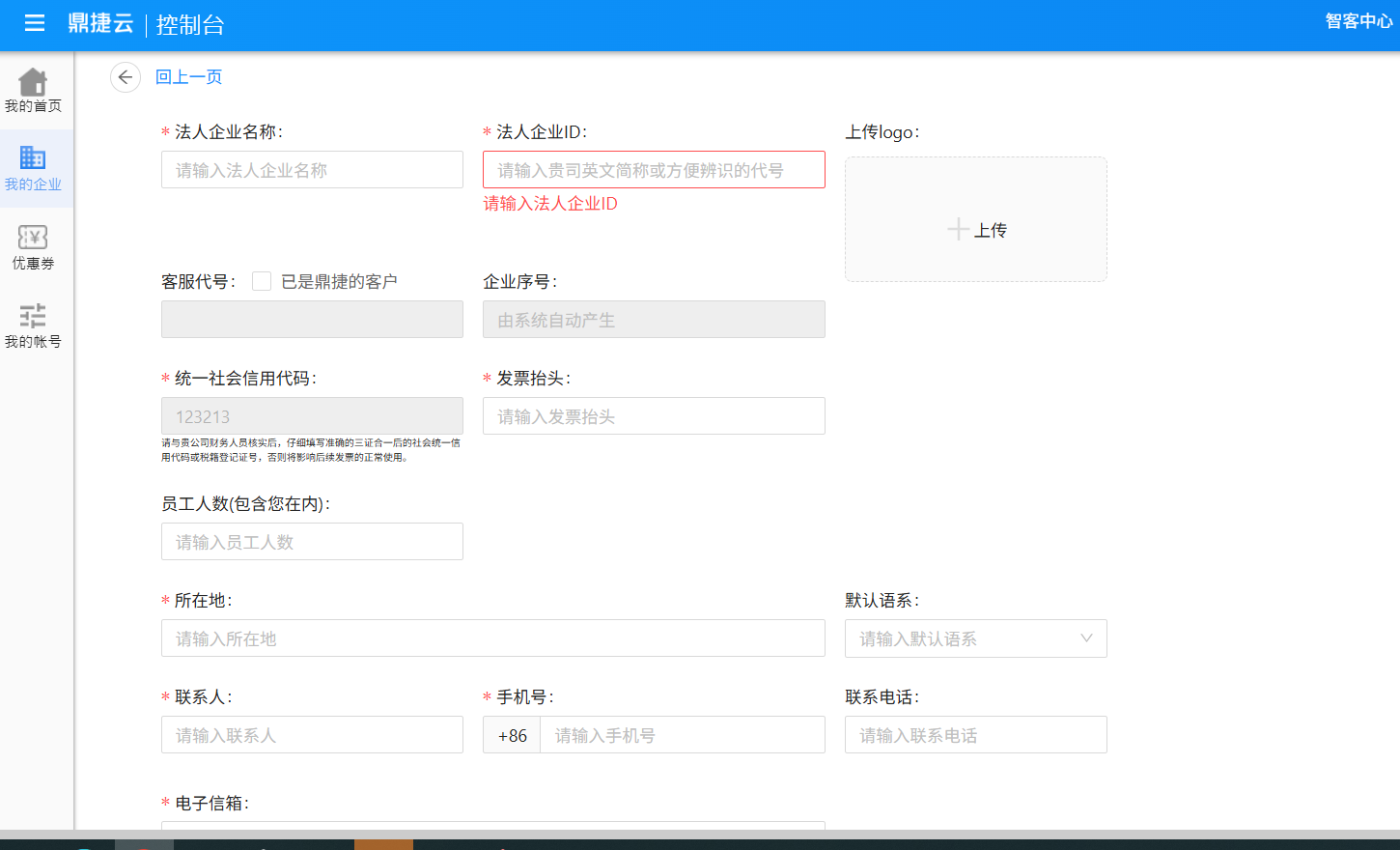Focus the 法人企业ID input field

click(654, 170)
